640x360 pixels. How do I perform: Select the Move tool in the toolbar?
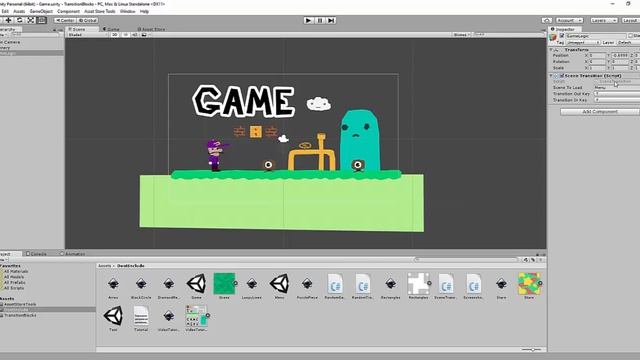tap(8, 20)
